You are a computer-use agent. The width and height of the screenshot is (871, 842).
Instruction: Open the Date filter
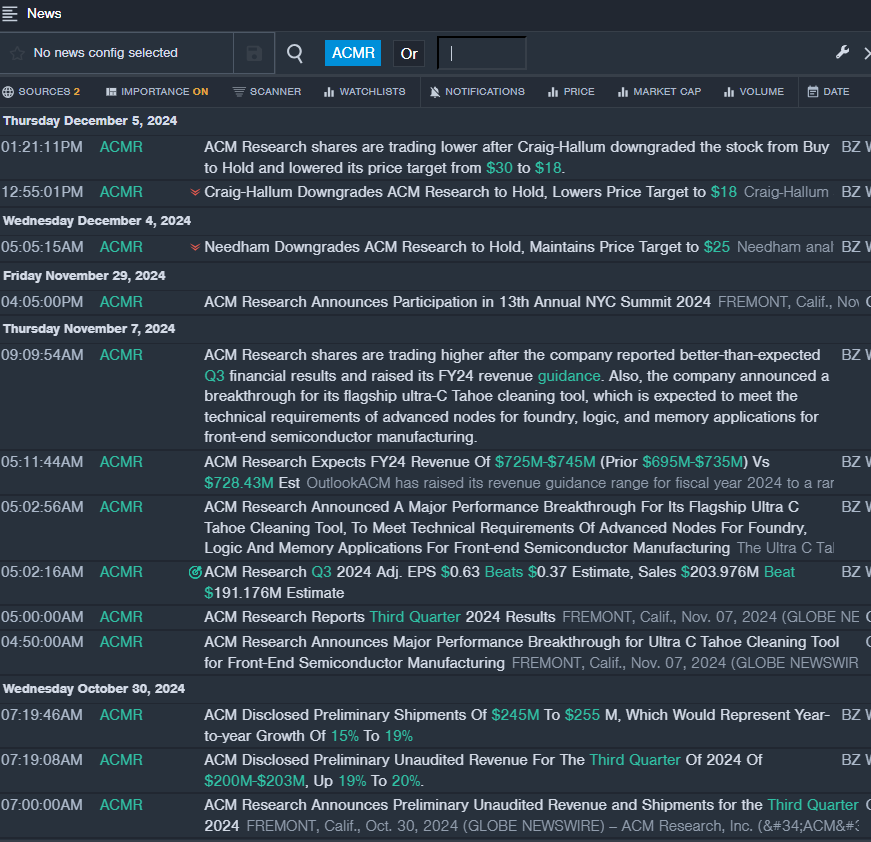(x=828, y=92)
